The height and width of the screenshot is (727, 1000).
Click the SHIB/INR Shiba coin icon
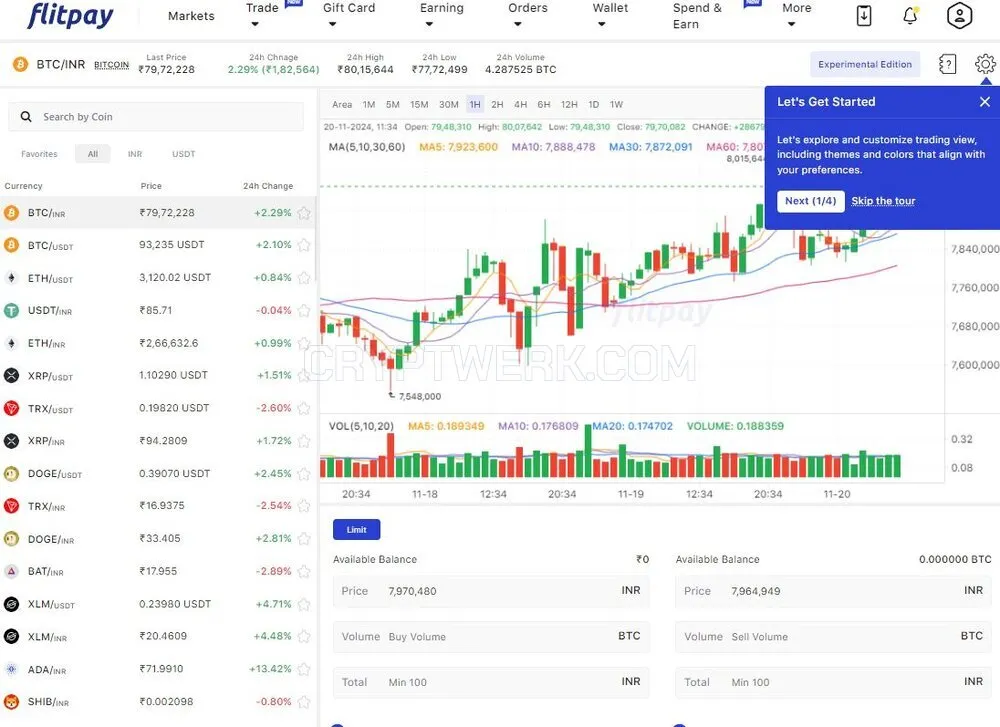coord(11,701)
